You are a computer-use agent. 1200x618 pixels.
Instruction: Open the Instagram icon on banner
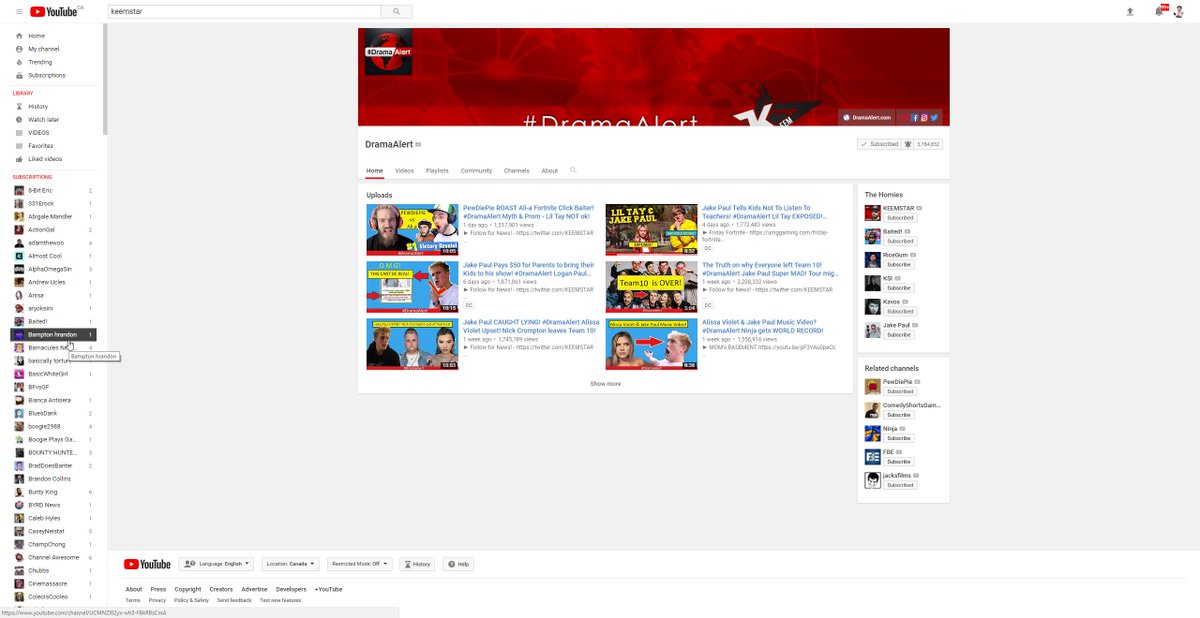click(924, 118)
